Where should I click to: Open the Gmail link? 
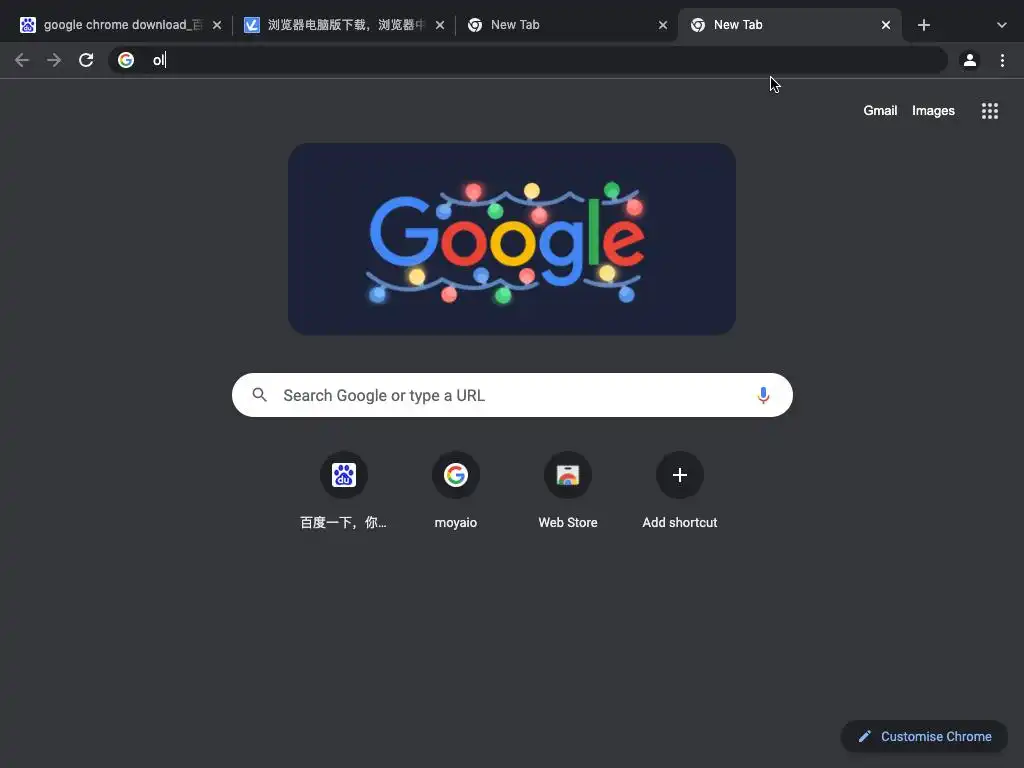pyautogui.click(x=880, y=111)
